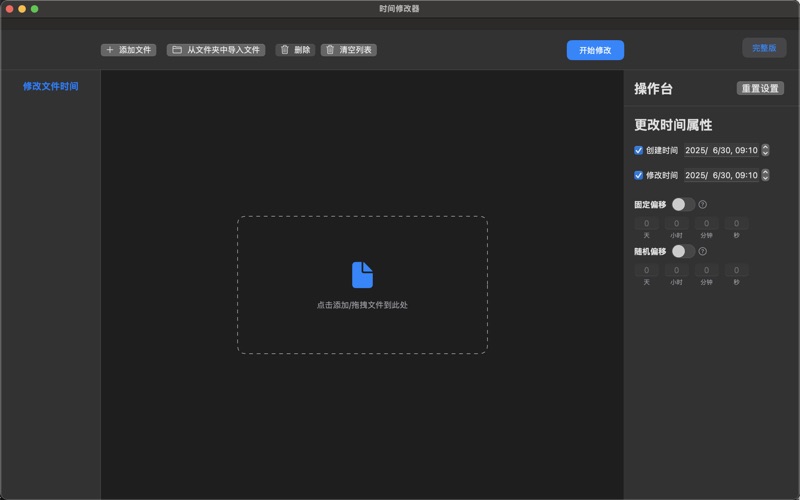This screenshot has height=500, width=800.
Task: Click the folder icon for 从文件夹中导入文件
Action: 177,50
